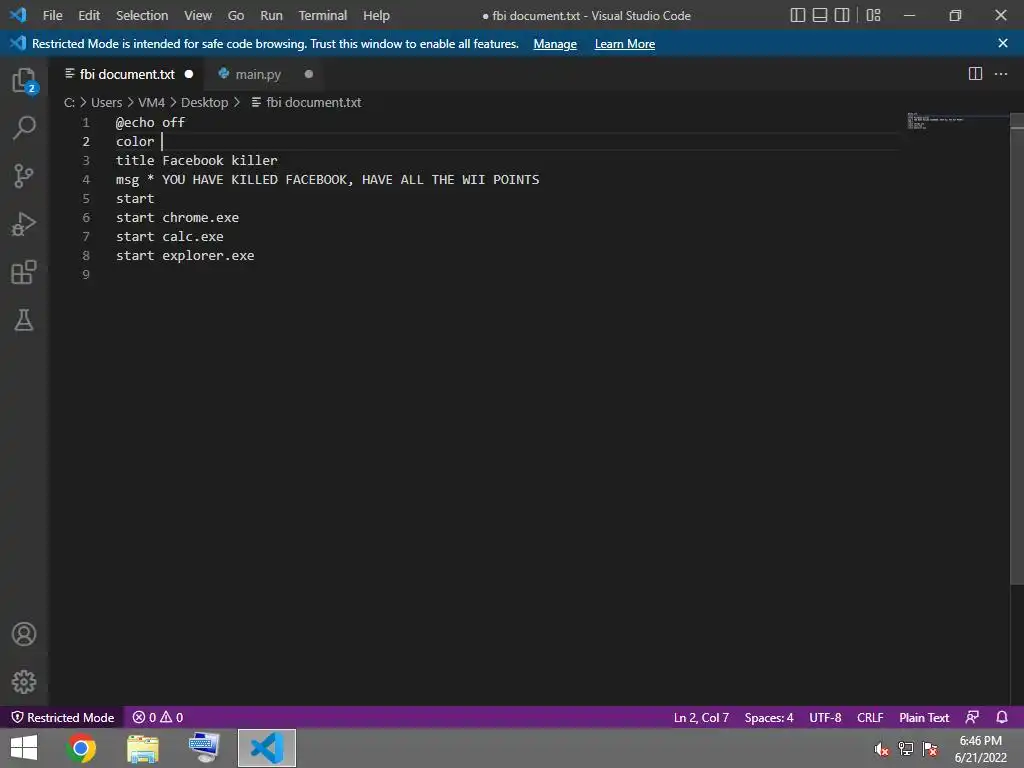Click the muted volume tray icon
Image resolution: width=1024 pixels, height=768 pixels.
click(x=881, y=749)
